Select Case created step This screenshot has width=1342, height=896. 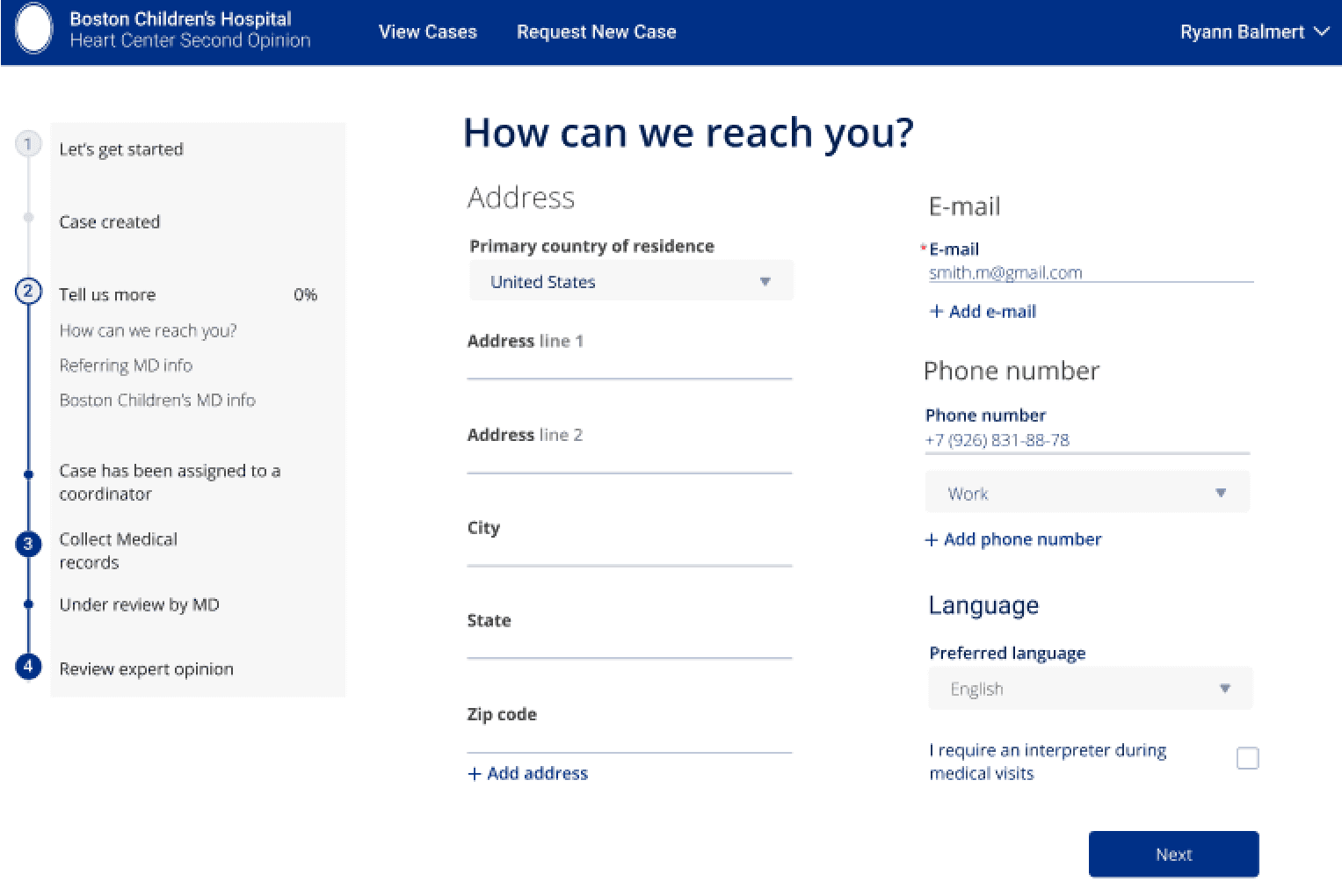click(x=110, y=221)
